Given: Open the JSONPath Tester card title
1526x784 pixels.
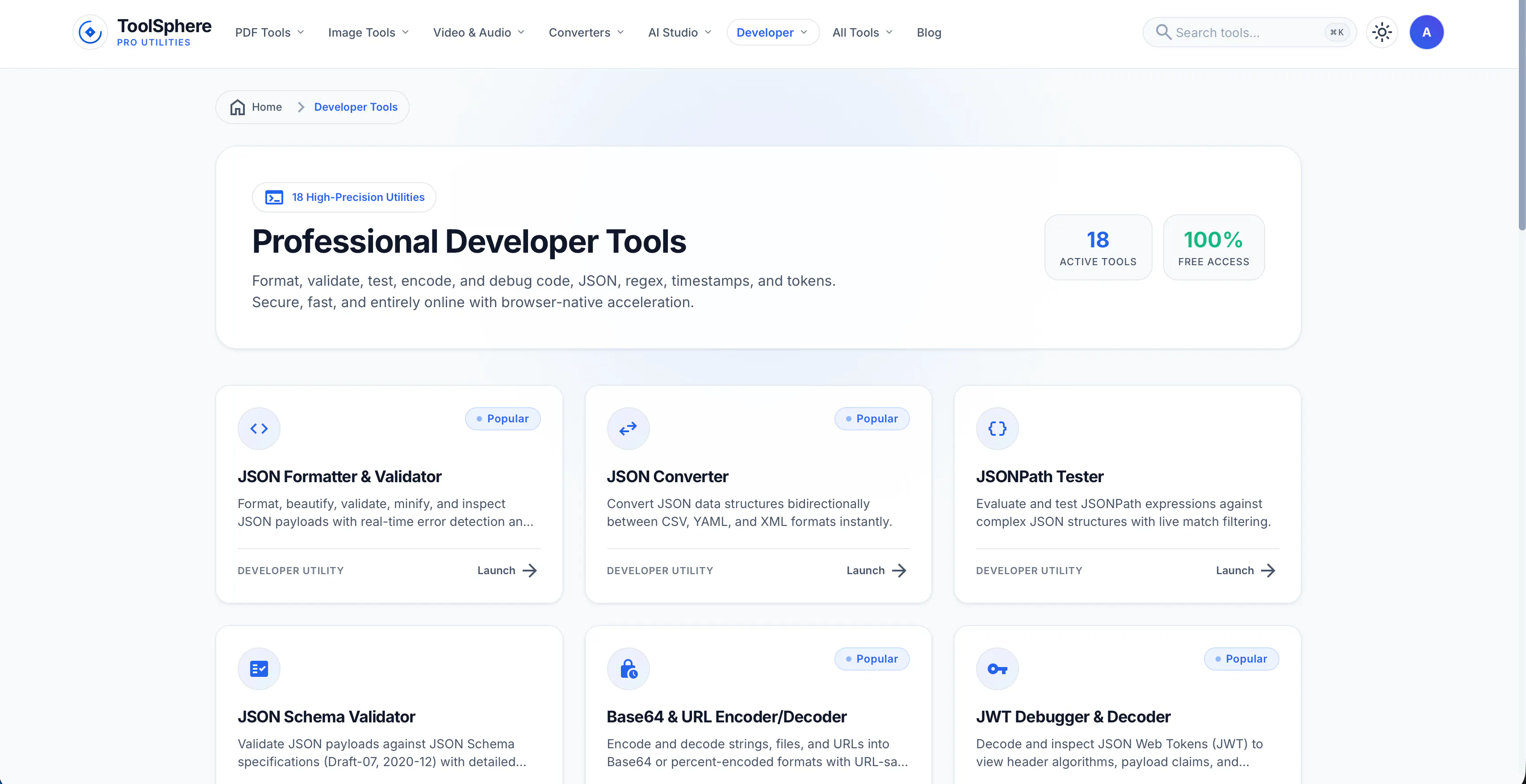Looking at the screenshot, I should (x=1040, y=477).
